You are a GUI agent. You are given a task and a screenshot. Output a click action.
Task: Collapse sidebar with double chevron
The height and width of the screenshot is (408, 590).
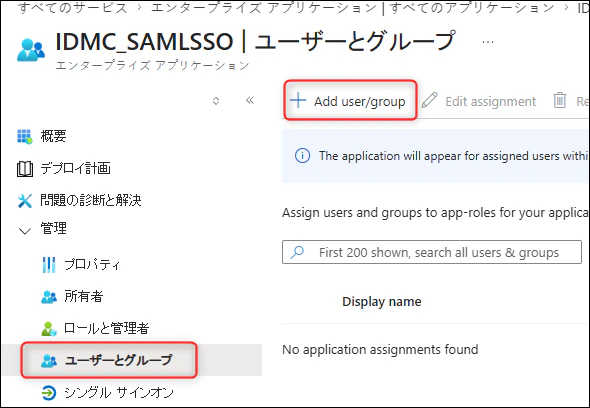click(250, 100)
